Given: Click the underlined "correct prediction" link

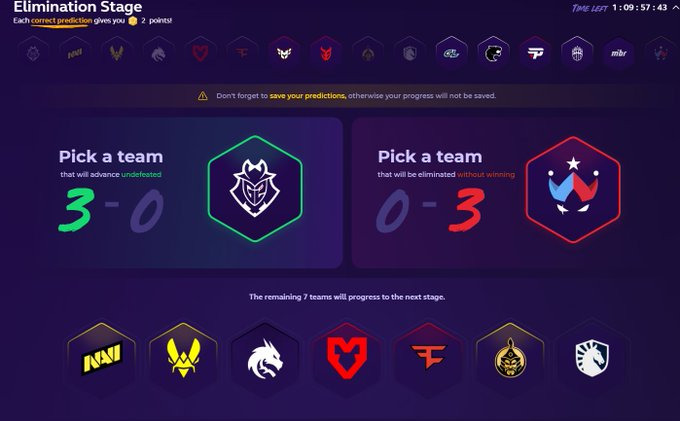Looking at the screenshot, I should tap(62, 20).
